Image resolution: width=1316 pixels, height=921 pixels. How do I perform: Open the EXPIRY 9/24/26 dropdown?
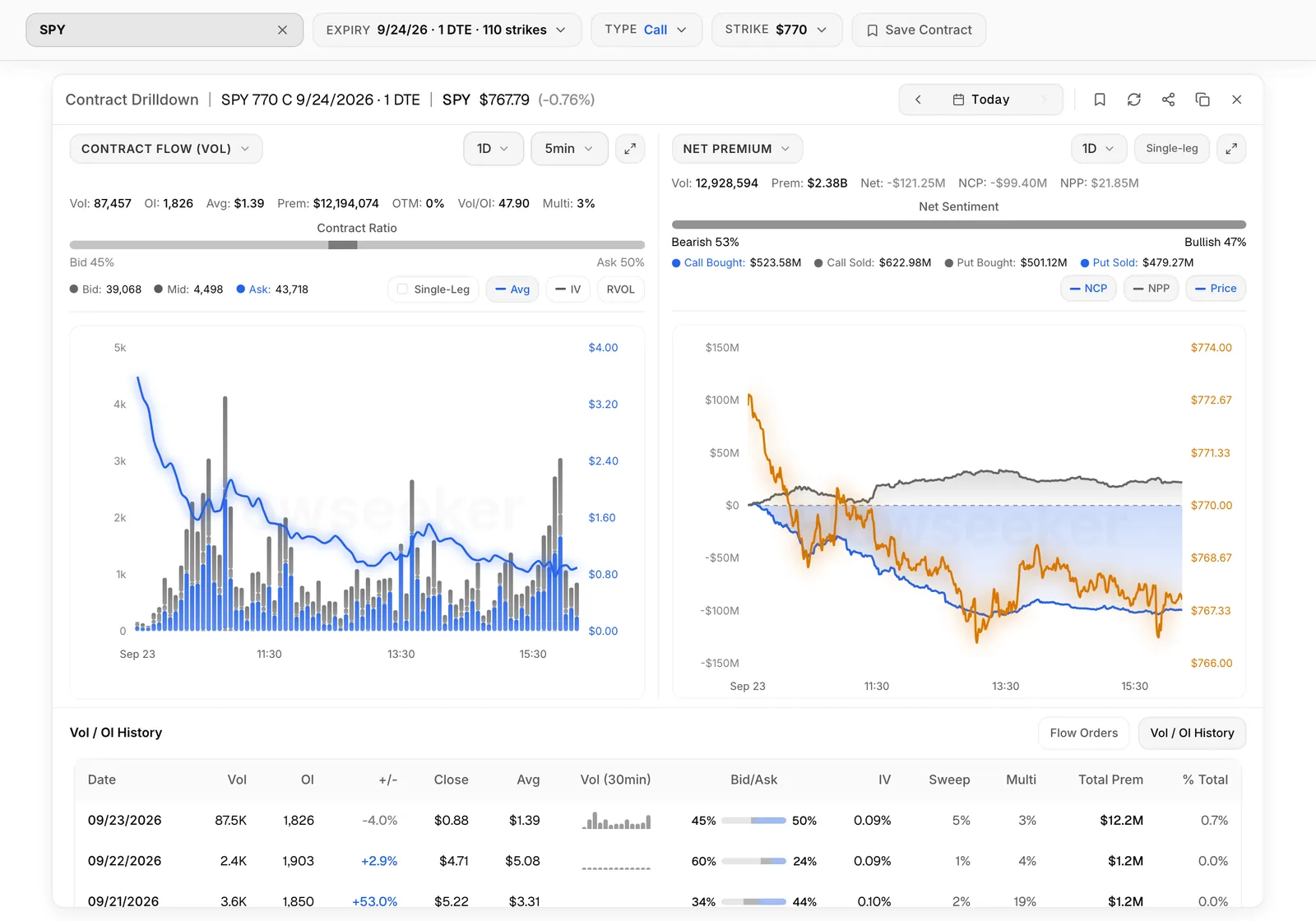[447, 30]
